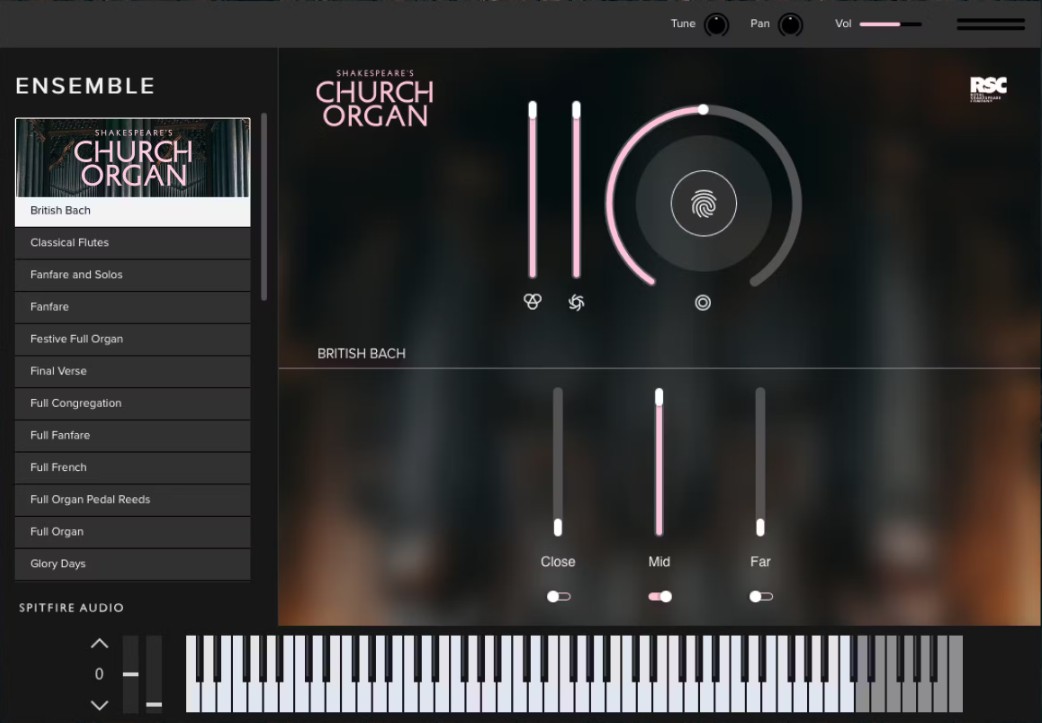The image size is (1042, 723).
Task: Click the Spitfire Audio label
Action: tap(71, 608)
